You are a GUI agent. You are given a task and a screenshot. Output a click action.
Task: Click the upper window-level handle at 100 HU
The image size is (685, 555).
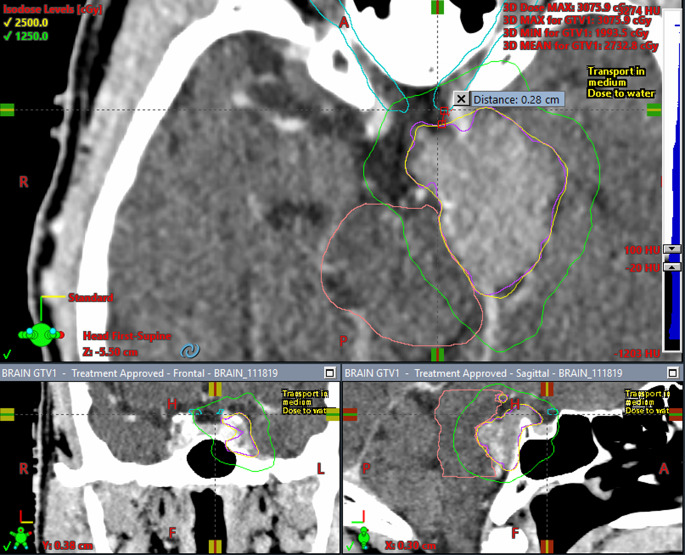(672, 249)
